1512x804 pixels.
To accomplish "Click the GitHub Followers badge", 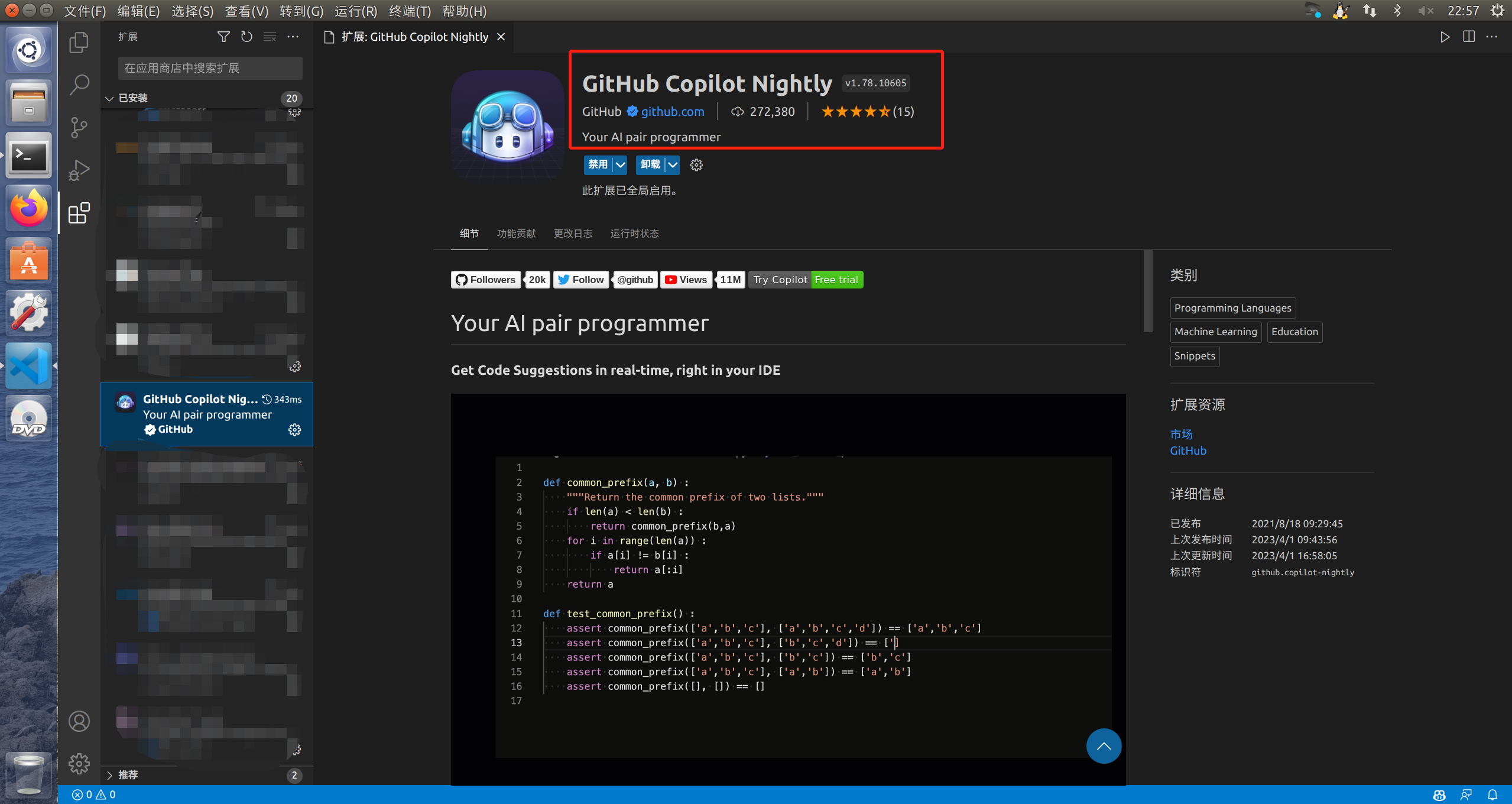I will click(501, 280).
